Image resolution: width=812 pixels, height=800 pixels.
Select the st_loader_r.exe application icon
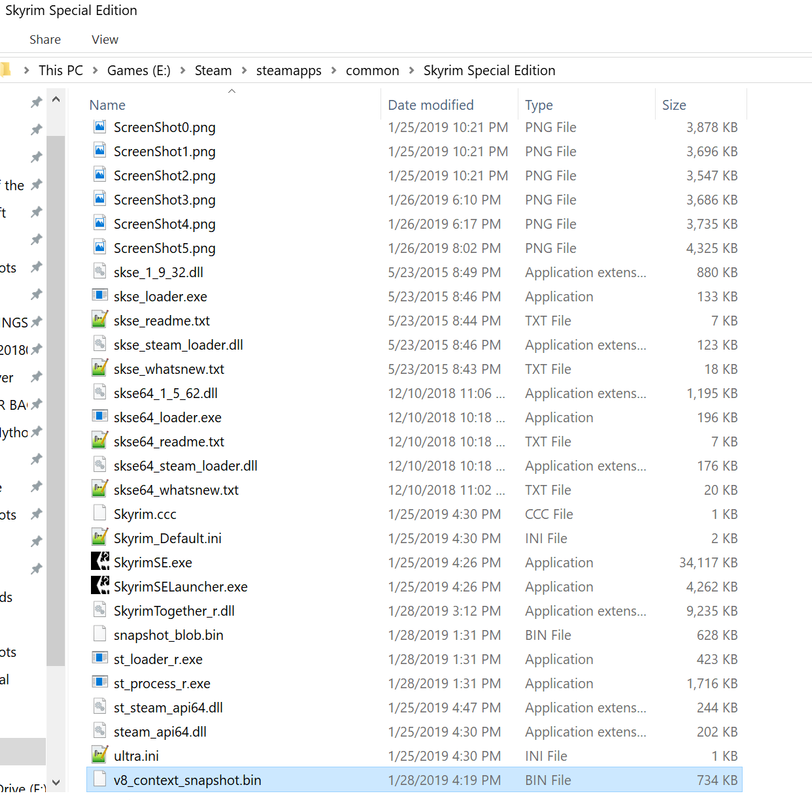pyautogui.click(x=99, y=658)
